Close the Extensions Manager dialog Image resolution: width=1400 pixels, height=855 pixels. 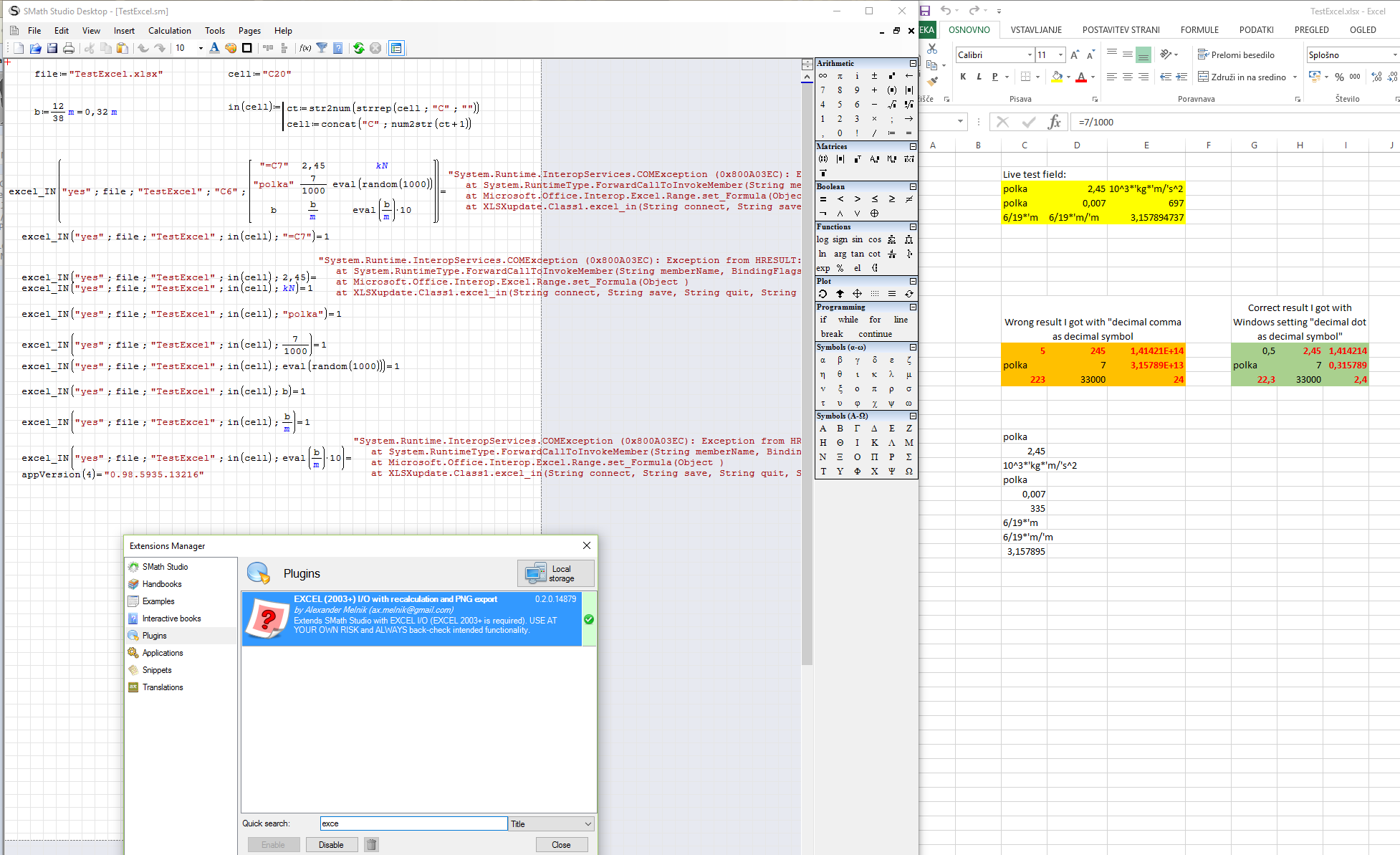tap(562, 844)
